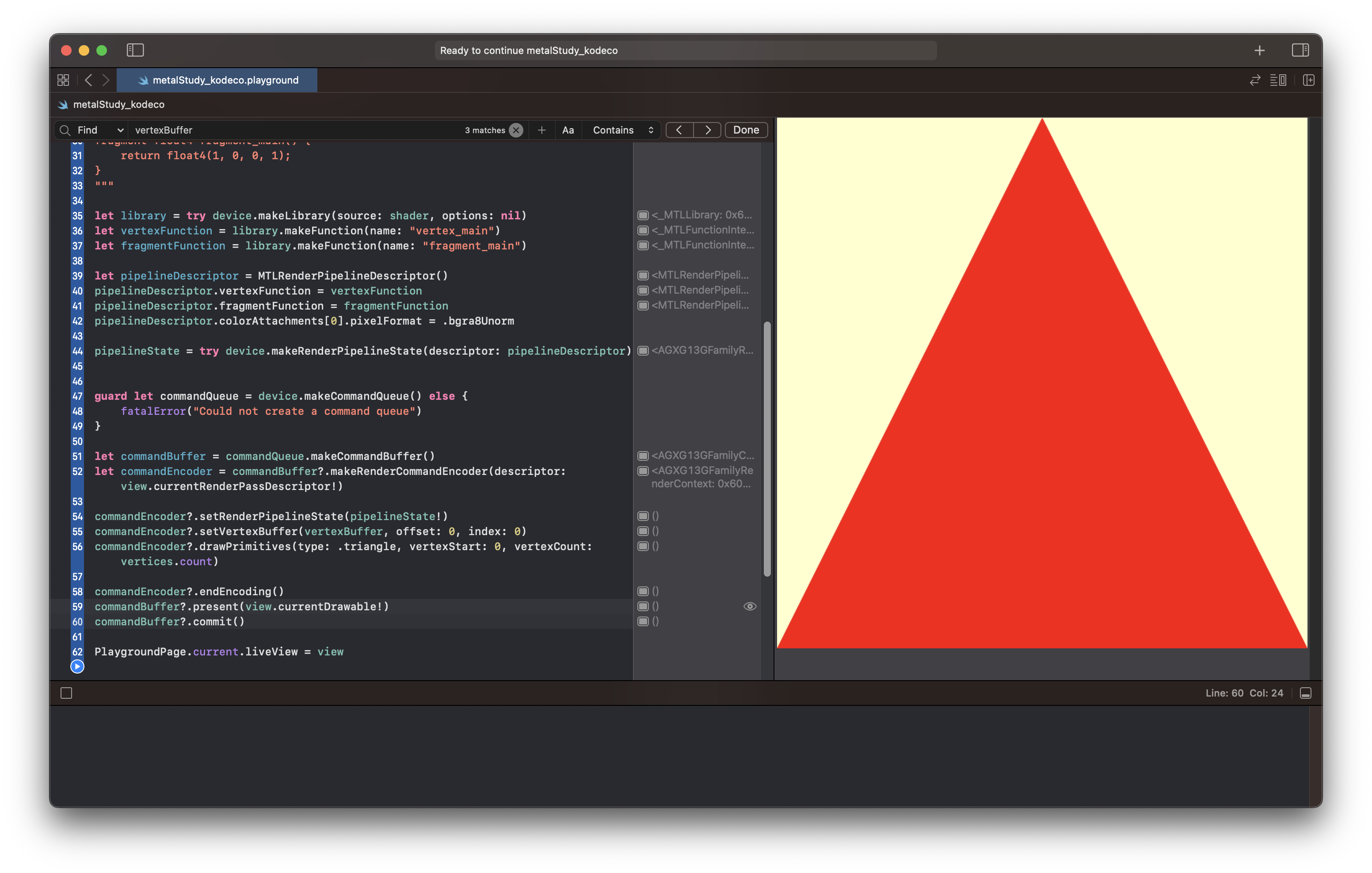Click the empty square at bottom left
The height and width of the screenshot is (873, 1372).
[66, 693]
